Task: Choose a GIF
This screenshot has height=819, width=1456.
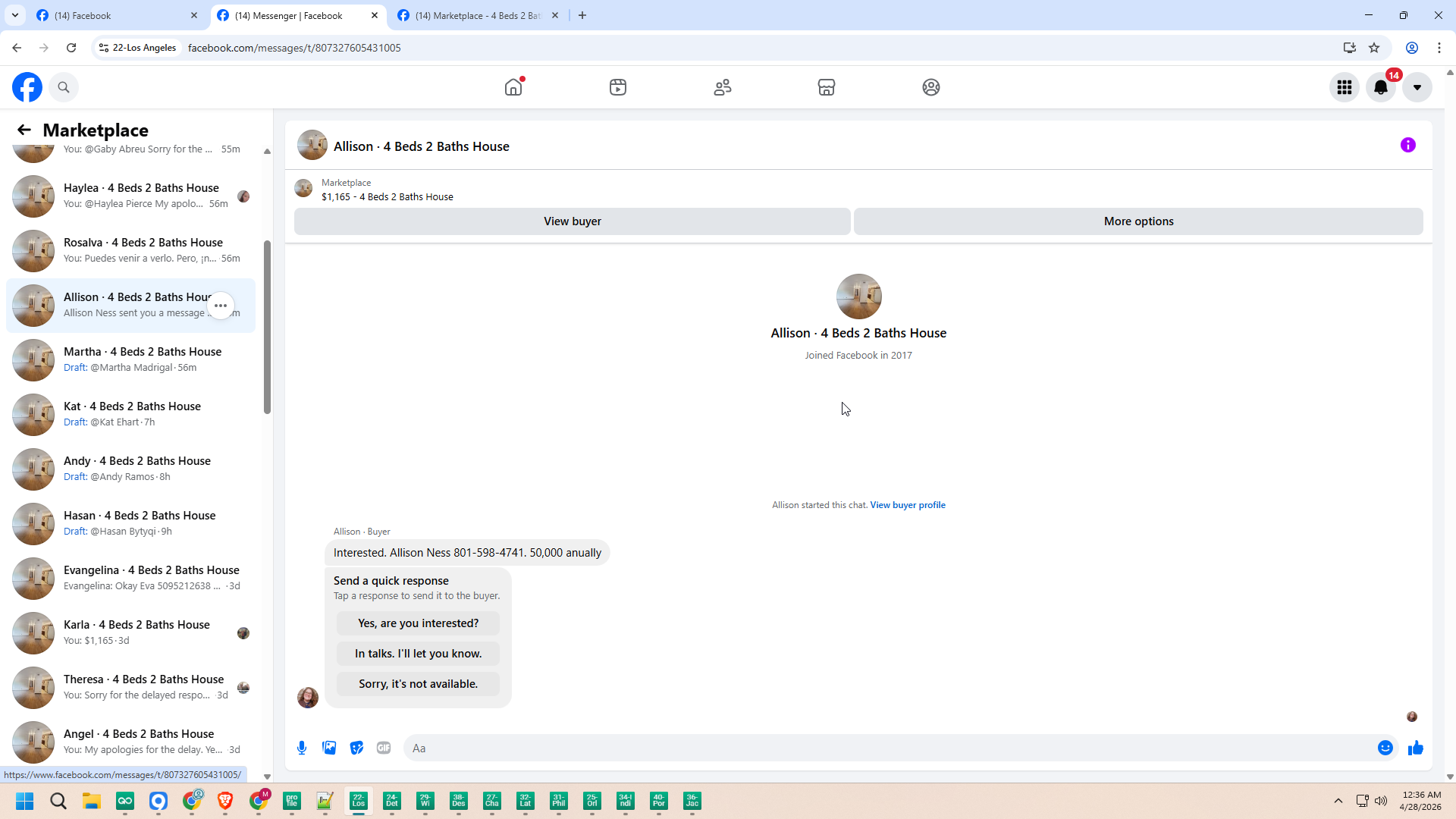Action: tap(384, 748)
